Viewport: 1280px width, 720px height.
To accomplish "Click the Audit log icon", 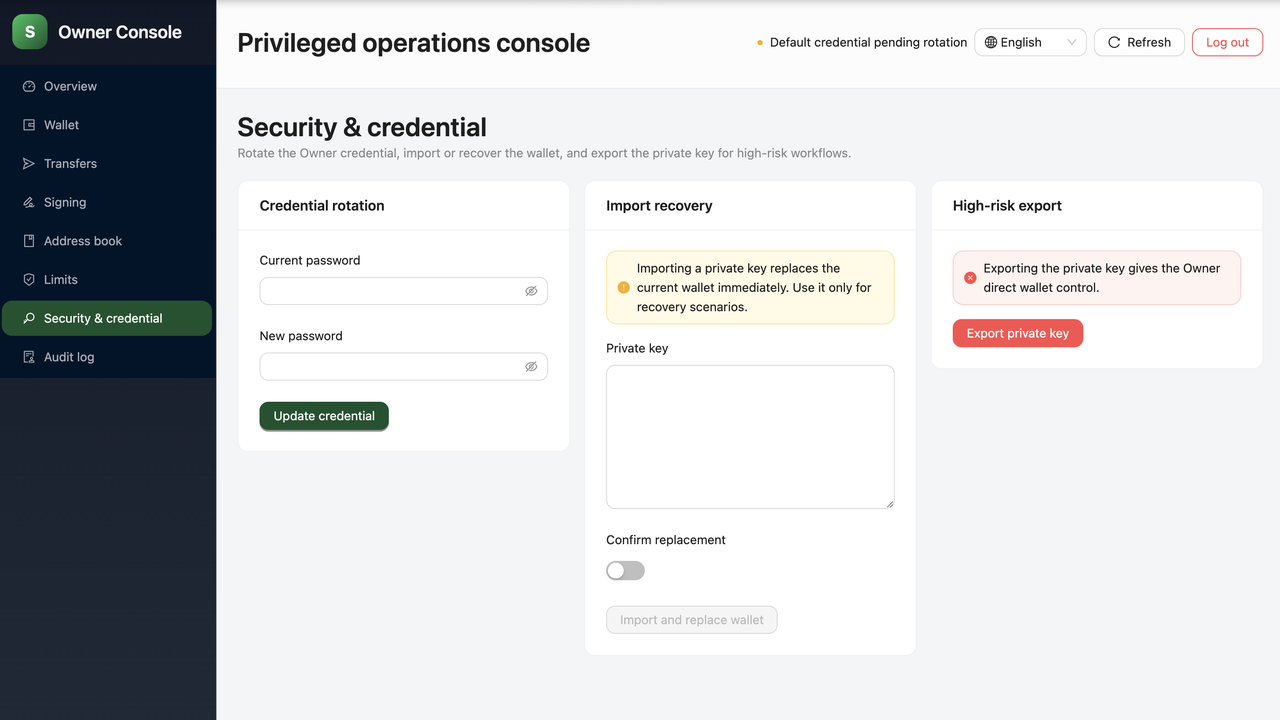I will 29,357.
